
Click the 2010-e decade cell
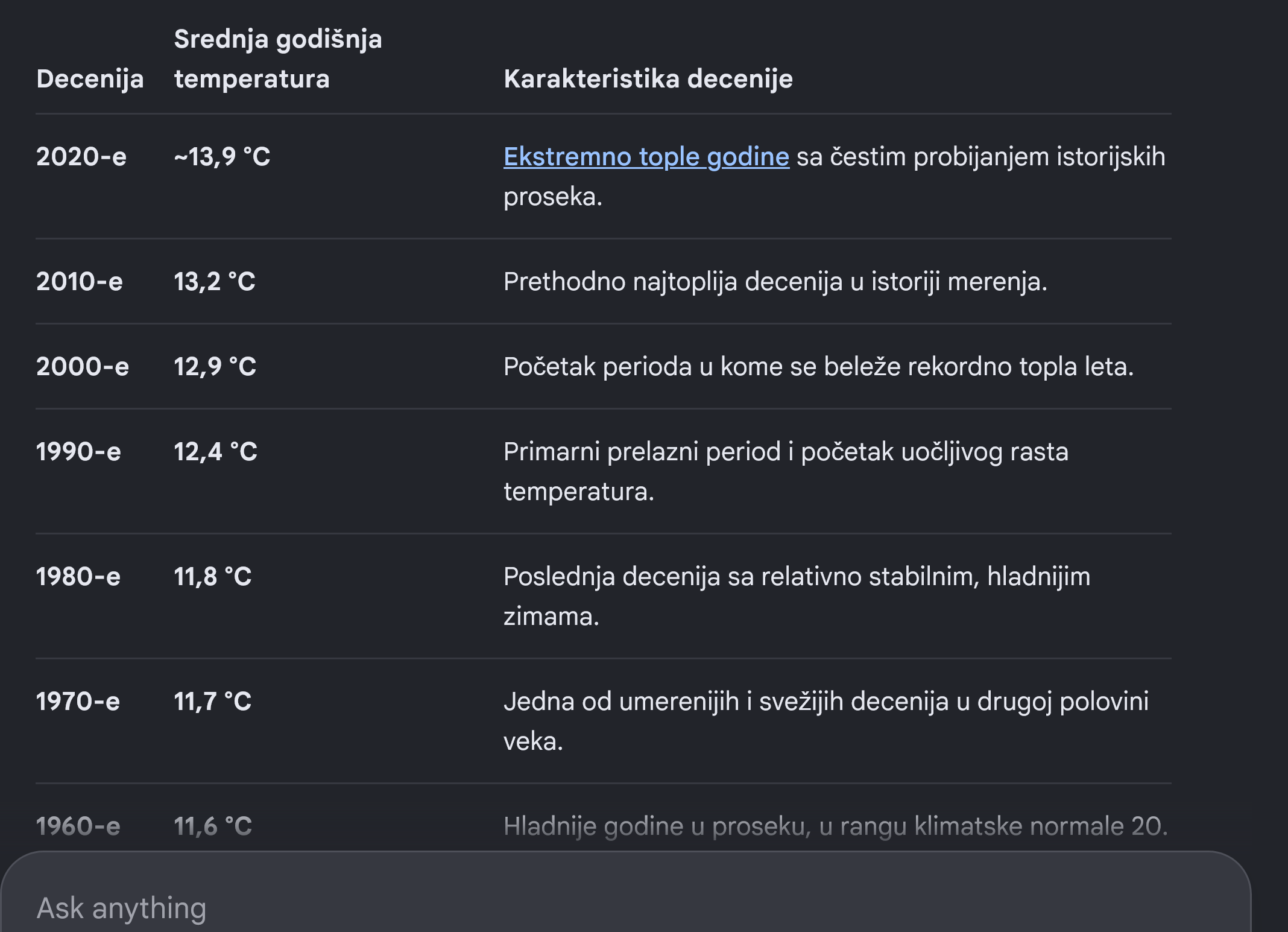(x=80, y=282)
